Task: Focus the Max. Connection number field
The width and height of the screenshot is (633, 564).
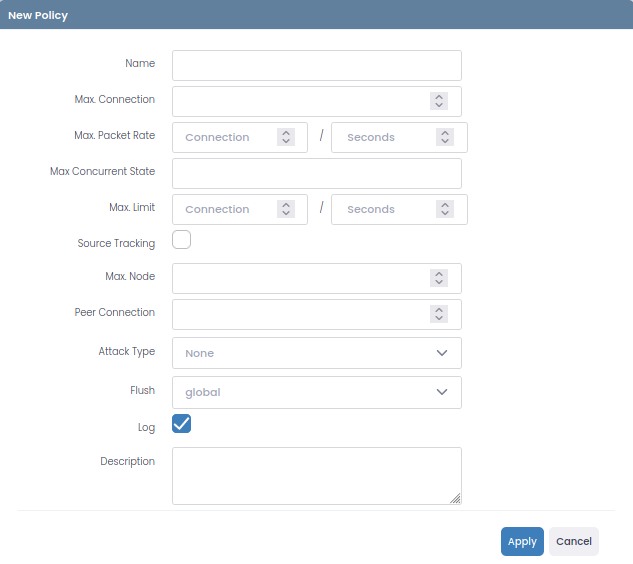Action: (301, 101)
